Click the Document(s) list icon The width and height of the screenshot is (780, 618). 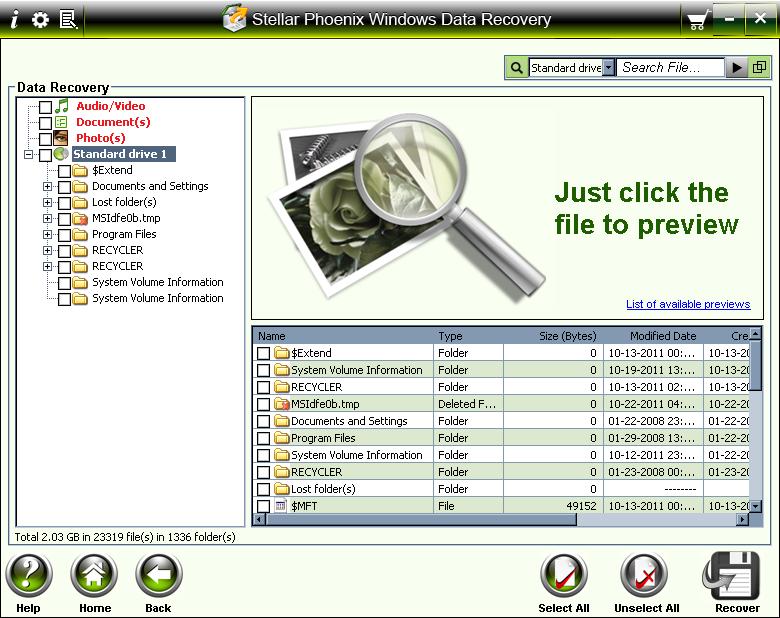click(x=61, y=122)
